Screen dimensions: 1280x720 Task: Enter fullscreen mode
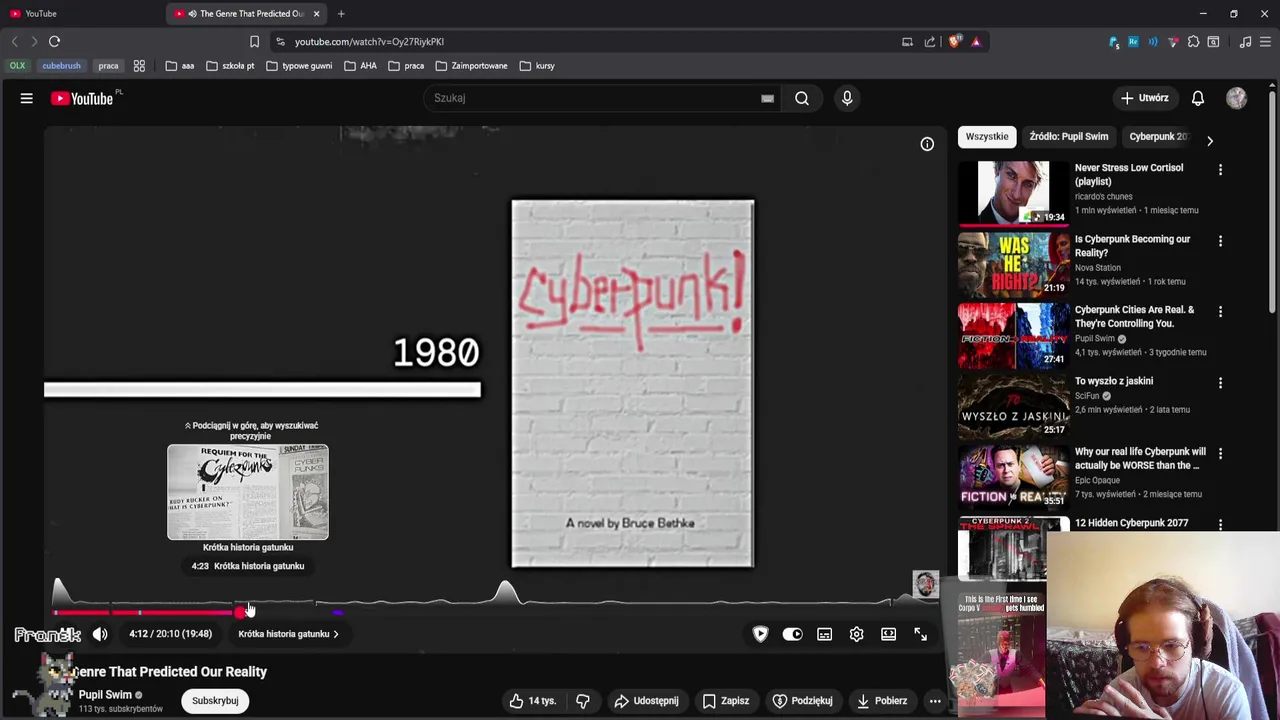tap(920, 634)
